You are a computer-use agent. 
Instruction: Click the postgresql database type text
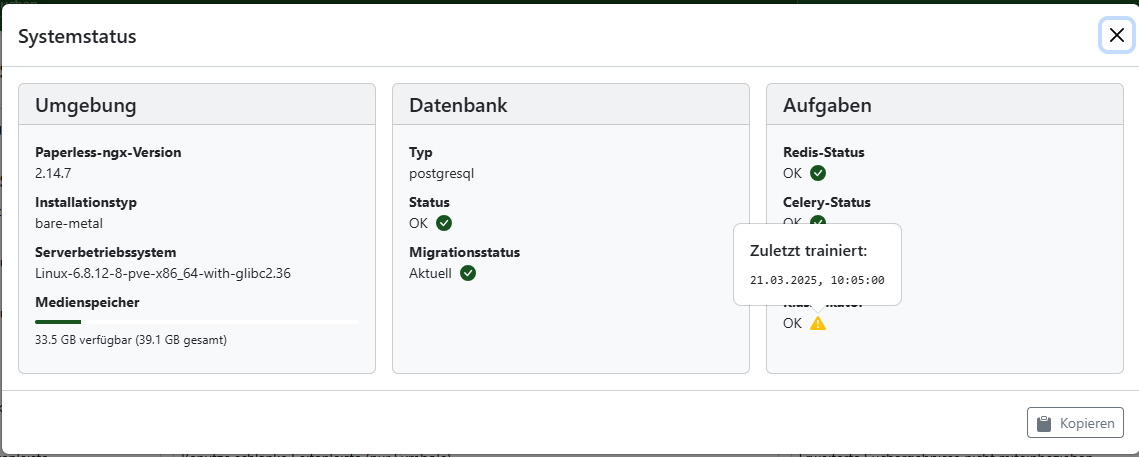[442, 173]
